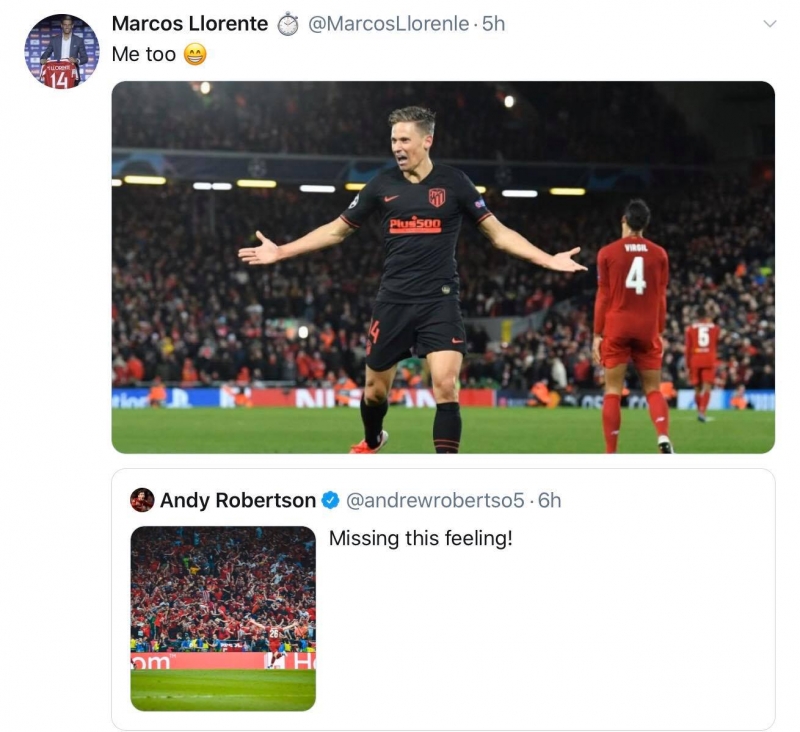Click the stopwatch emoji beside Marcos Llorente

288,24
